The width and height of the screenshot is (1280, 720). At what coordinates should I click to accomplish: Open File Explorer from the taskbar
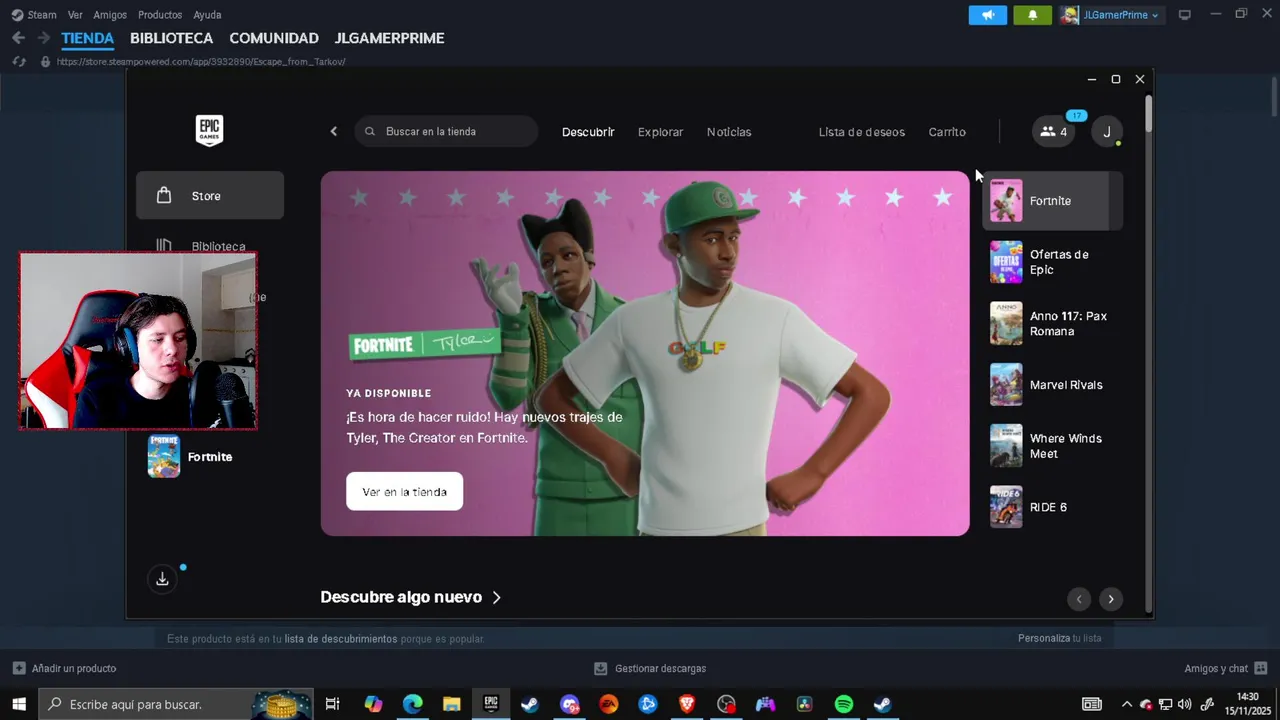(452, 704)
